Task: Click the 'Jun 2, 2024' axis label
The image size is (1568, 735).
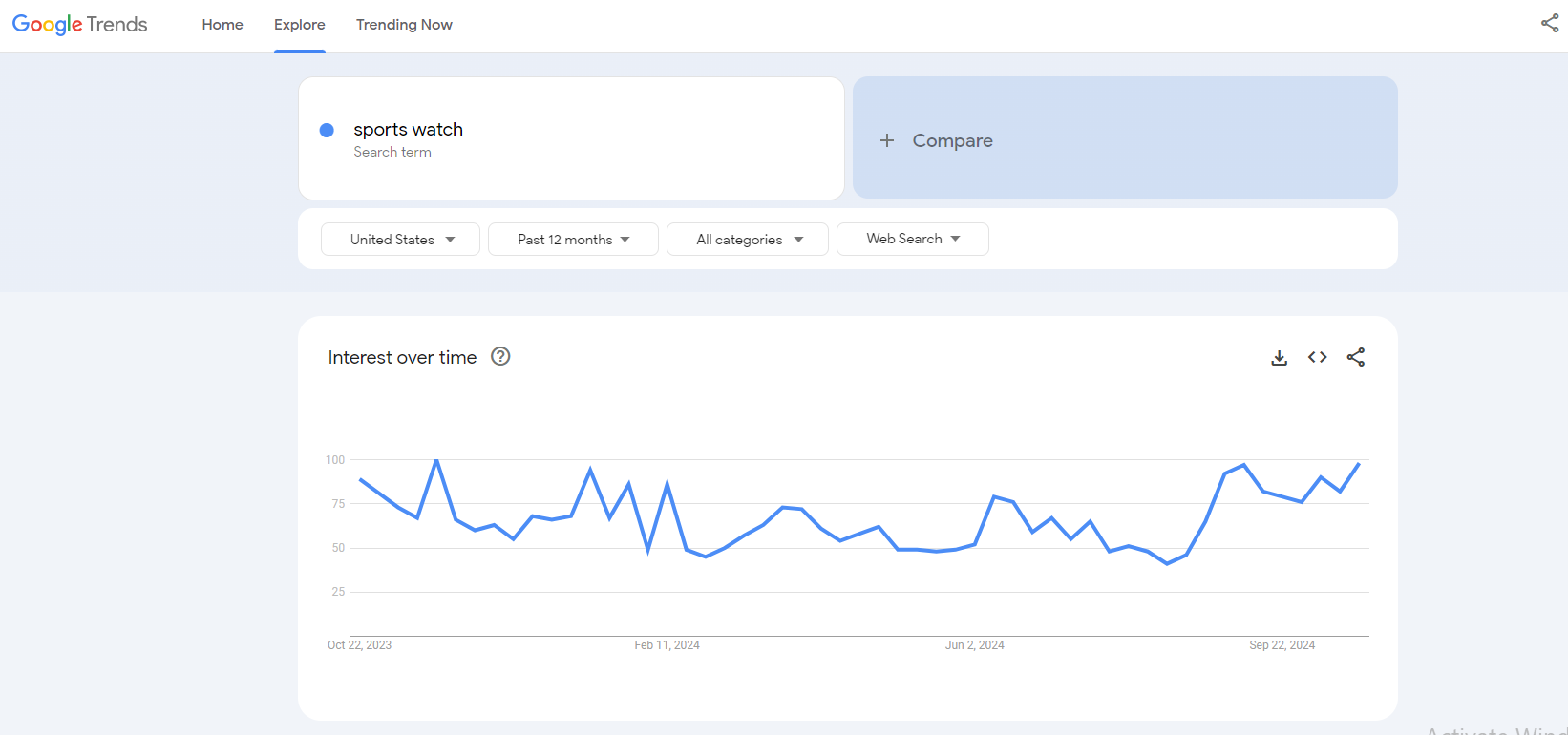Action: [975, 645]
